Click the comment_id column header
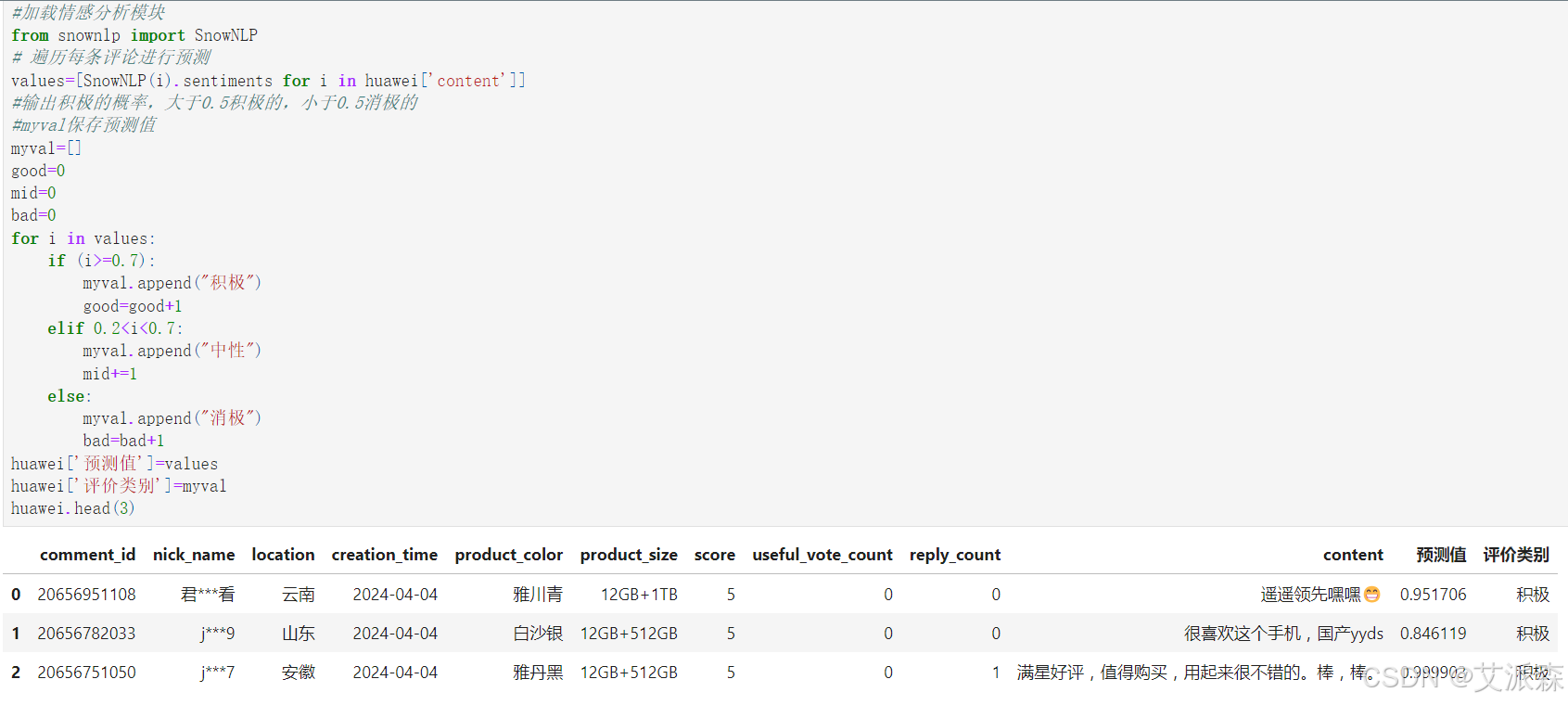 point(87,555)
